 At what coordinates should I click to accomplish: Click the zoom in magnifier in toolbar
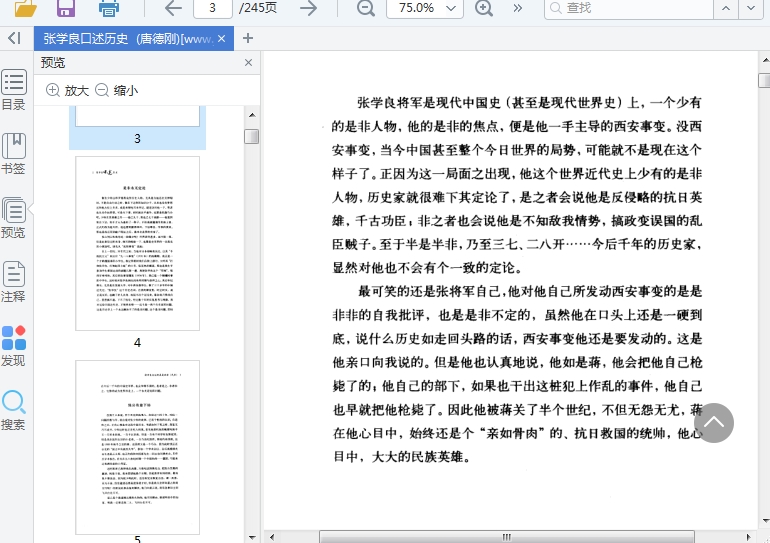[484, 9]
